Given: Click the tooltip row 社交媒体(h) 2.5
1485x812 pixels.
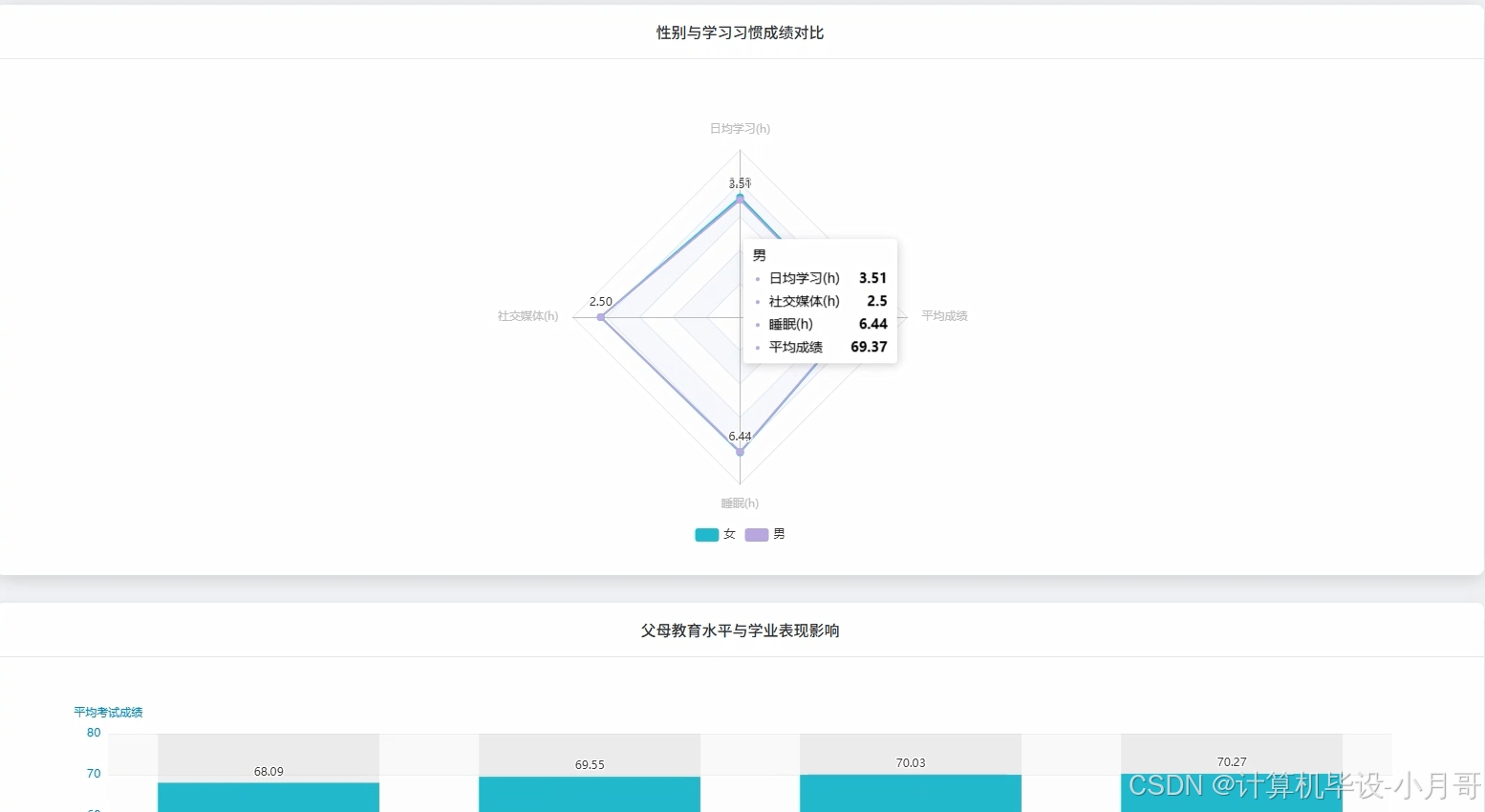Looking at the screenshot, I should [x=821, y=301].
